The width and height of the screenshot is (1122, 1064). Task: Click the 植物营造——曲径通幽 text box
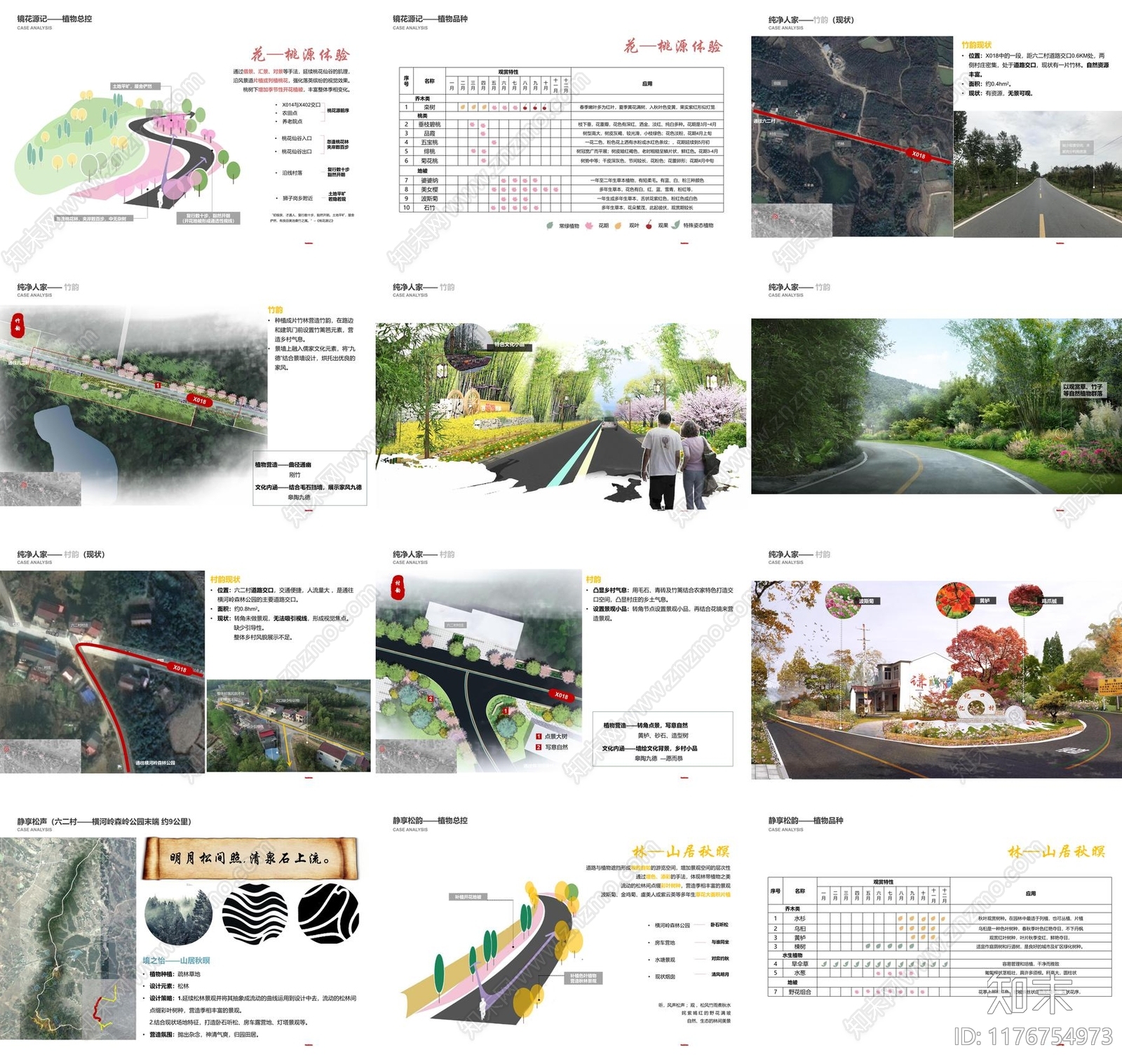[x=309, y=480]
